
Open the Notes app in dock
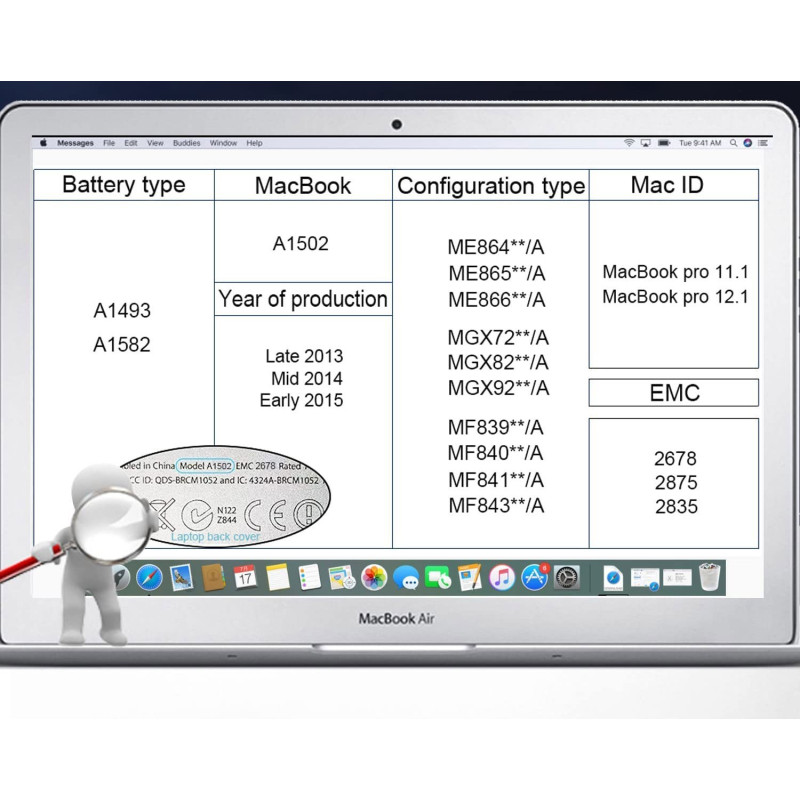pos(277,578)
